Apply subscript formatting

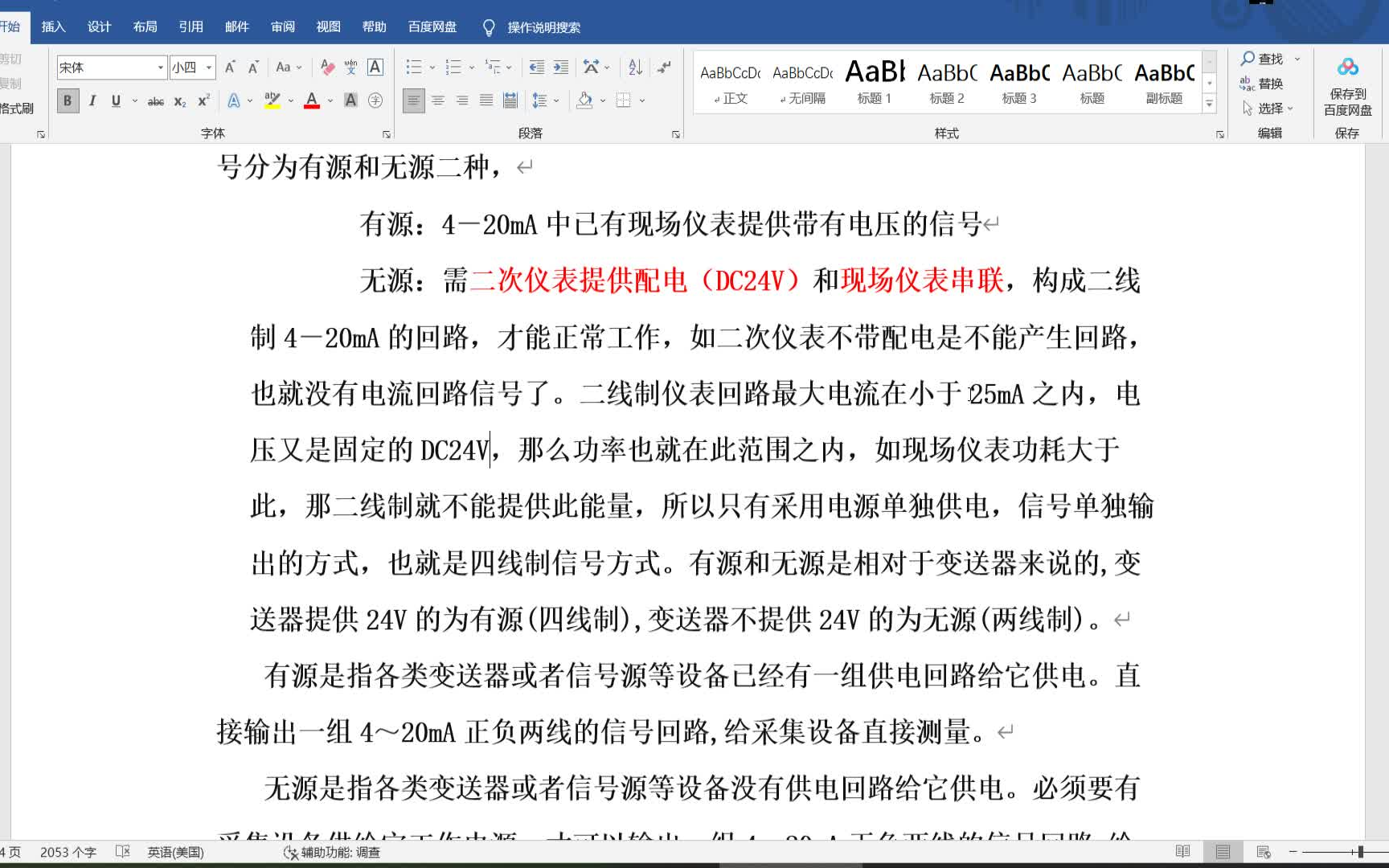(180, 101)
